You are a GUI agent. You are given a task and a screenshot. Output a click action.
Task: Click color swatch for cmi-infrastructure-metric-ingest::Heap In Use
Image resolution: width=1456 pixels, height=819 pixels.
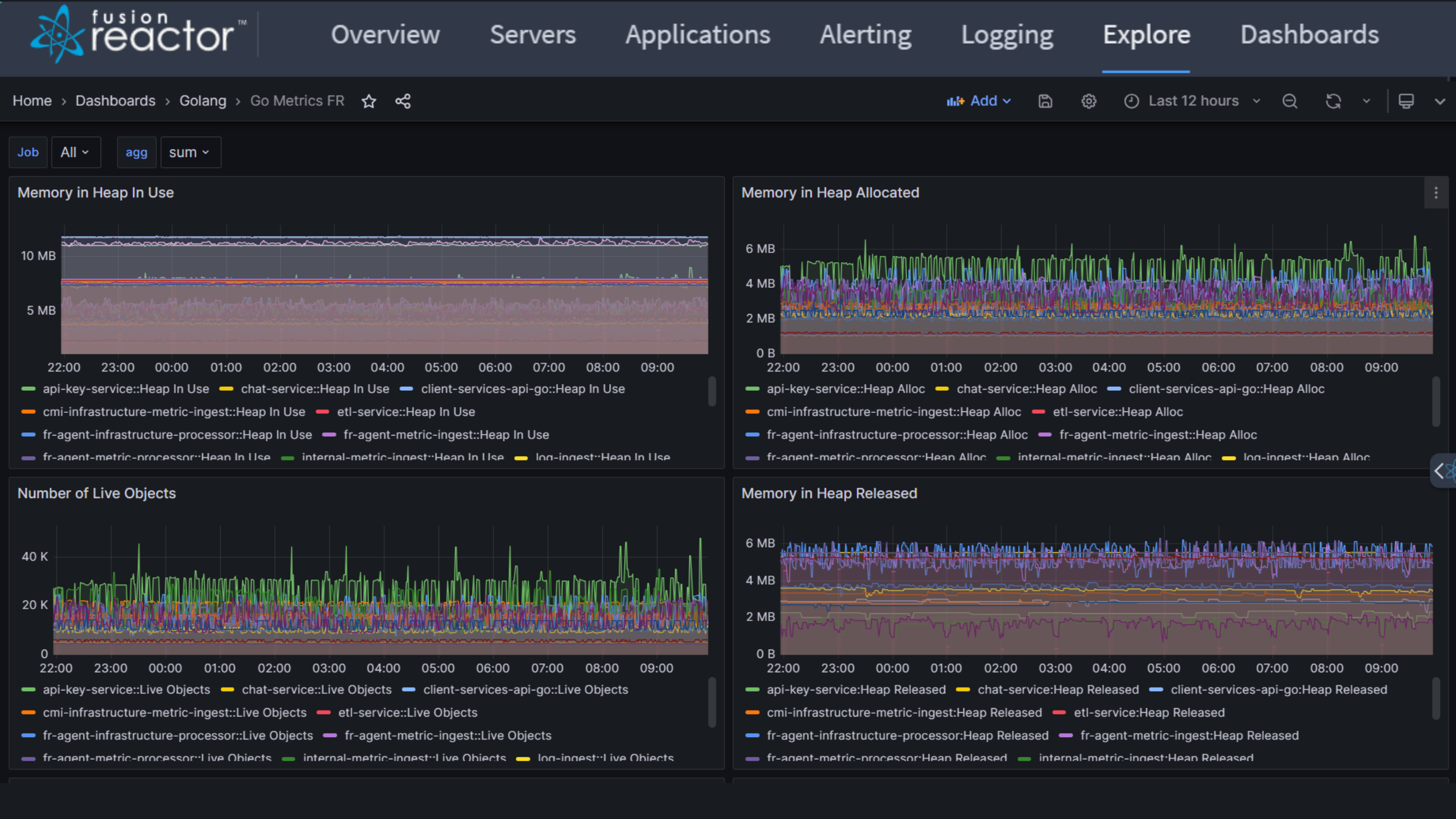(x=28, y=412)
